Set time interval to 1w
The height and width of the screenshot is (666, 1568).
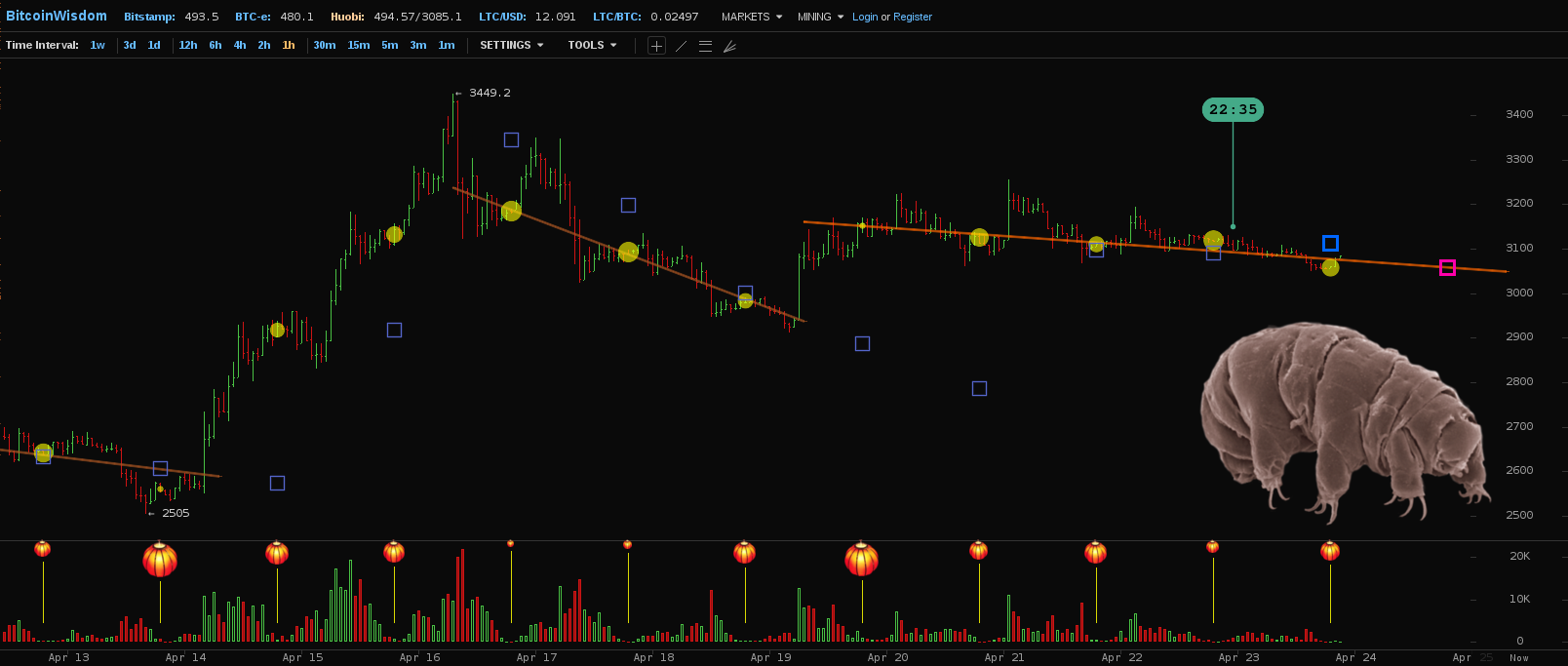coord(98,45)
